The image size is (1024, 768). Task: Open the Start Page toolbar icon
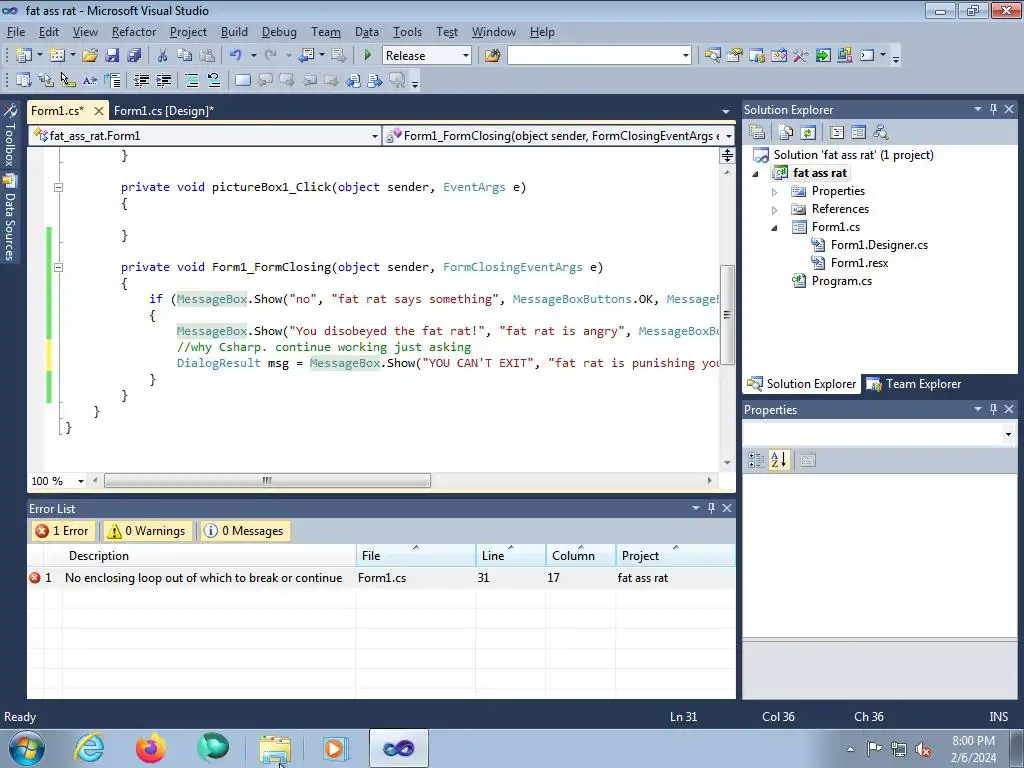click(x=823, y=56)
